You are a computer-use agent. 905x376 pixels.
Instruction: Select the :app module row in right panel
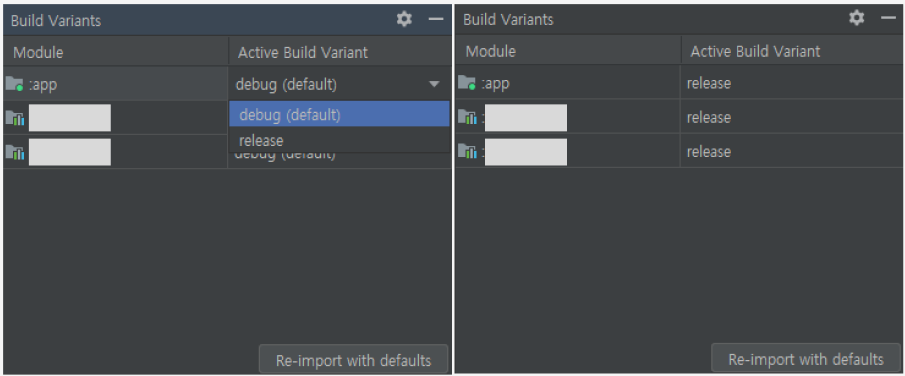tap(679, 83)
